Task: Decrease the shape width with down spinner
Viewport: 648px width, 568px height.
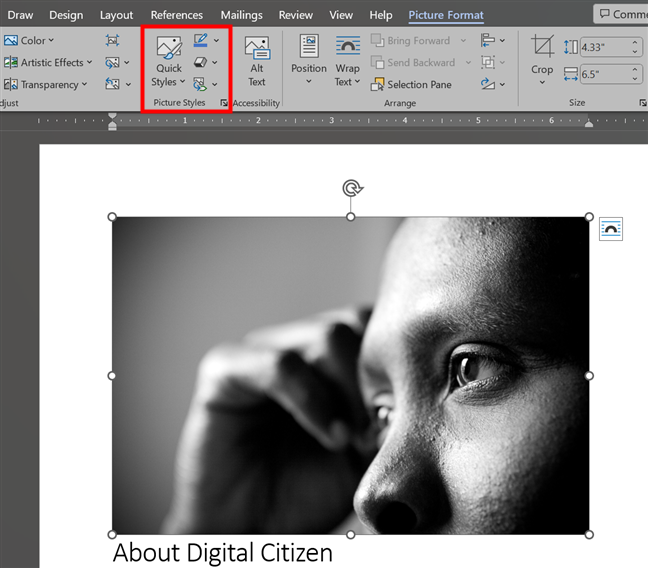Action: click(635, 79)
